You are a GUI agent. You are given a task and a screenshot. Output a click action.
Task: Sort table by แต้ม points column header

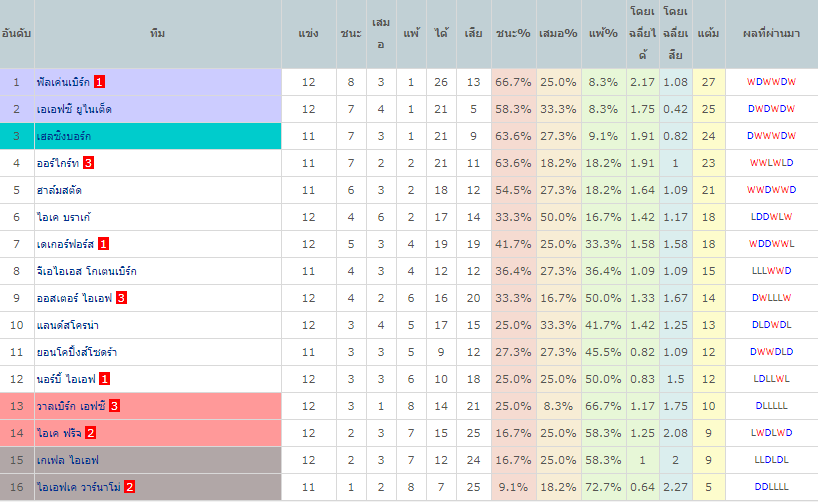(x=708, y=34)
